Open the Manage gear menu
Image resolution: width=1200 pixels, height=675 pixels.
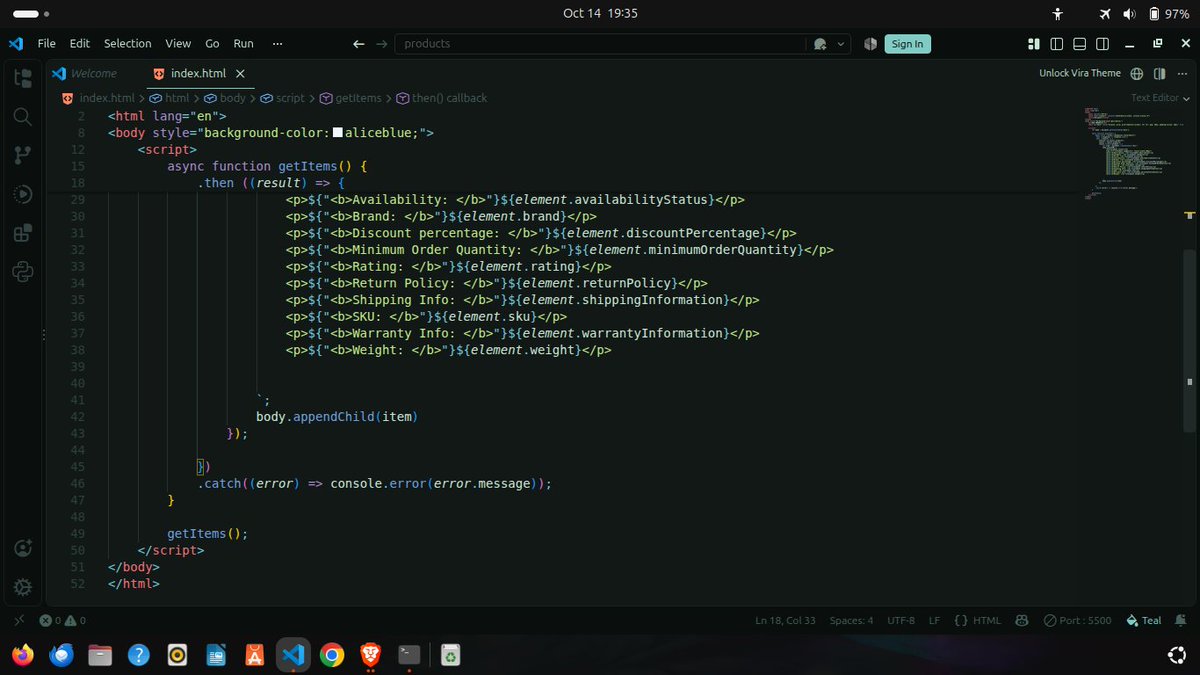(x=22, y=587)
